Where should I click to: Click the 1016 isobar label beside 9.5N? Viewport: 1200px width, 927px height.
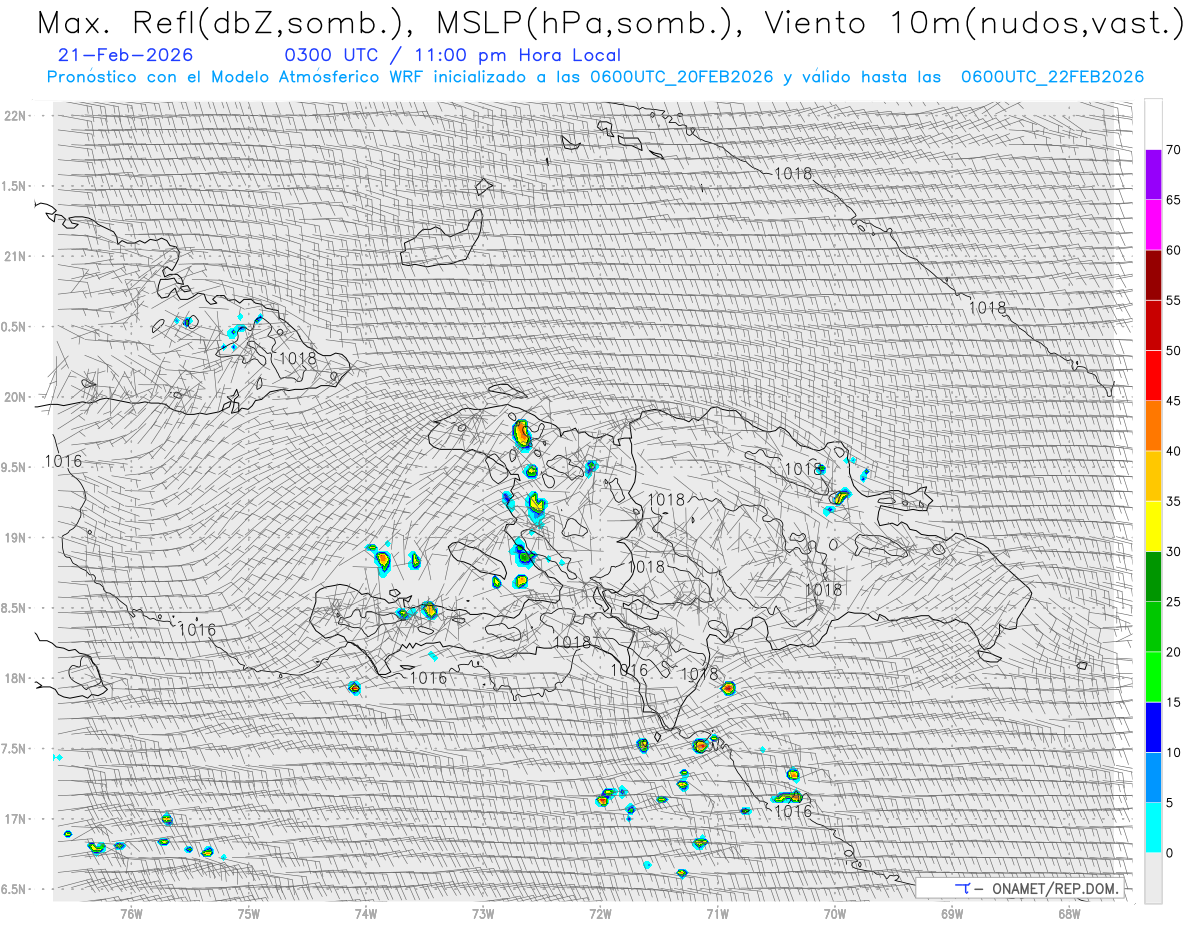(x=64, y=461)
